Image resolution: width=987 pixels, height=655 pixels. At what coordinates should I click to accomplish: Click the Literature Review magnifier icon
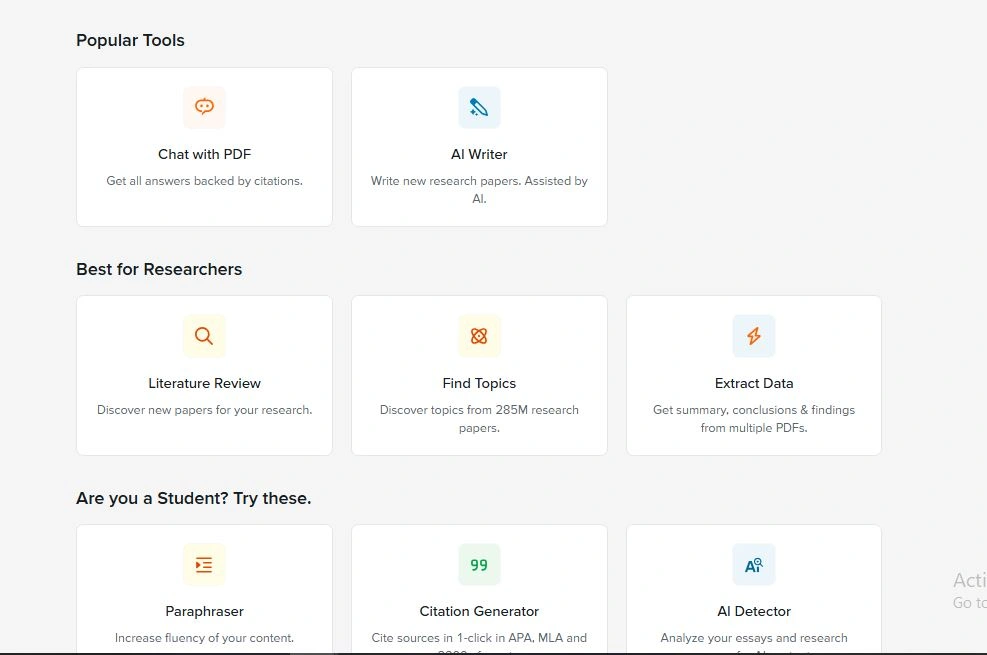pos(204,336)
